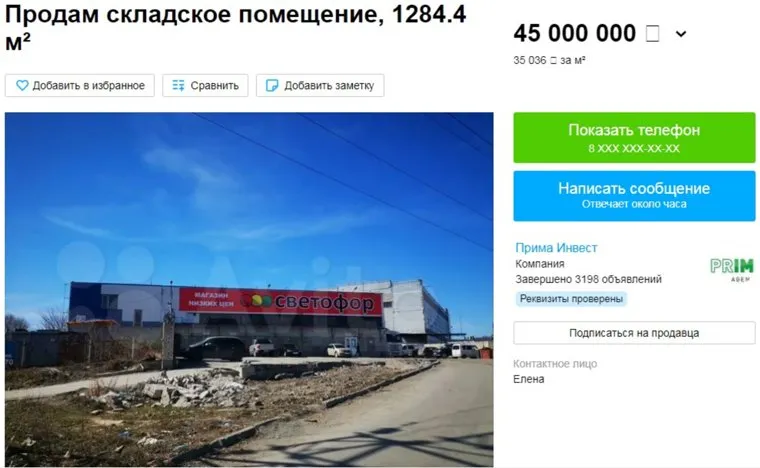Expand the price dropdown chevron
The width and height of the screenshot is (760, 468).
click(681, 34)
